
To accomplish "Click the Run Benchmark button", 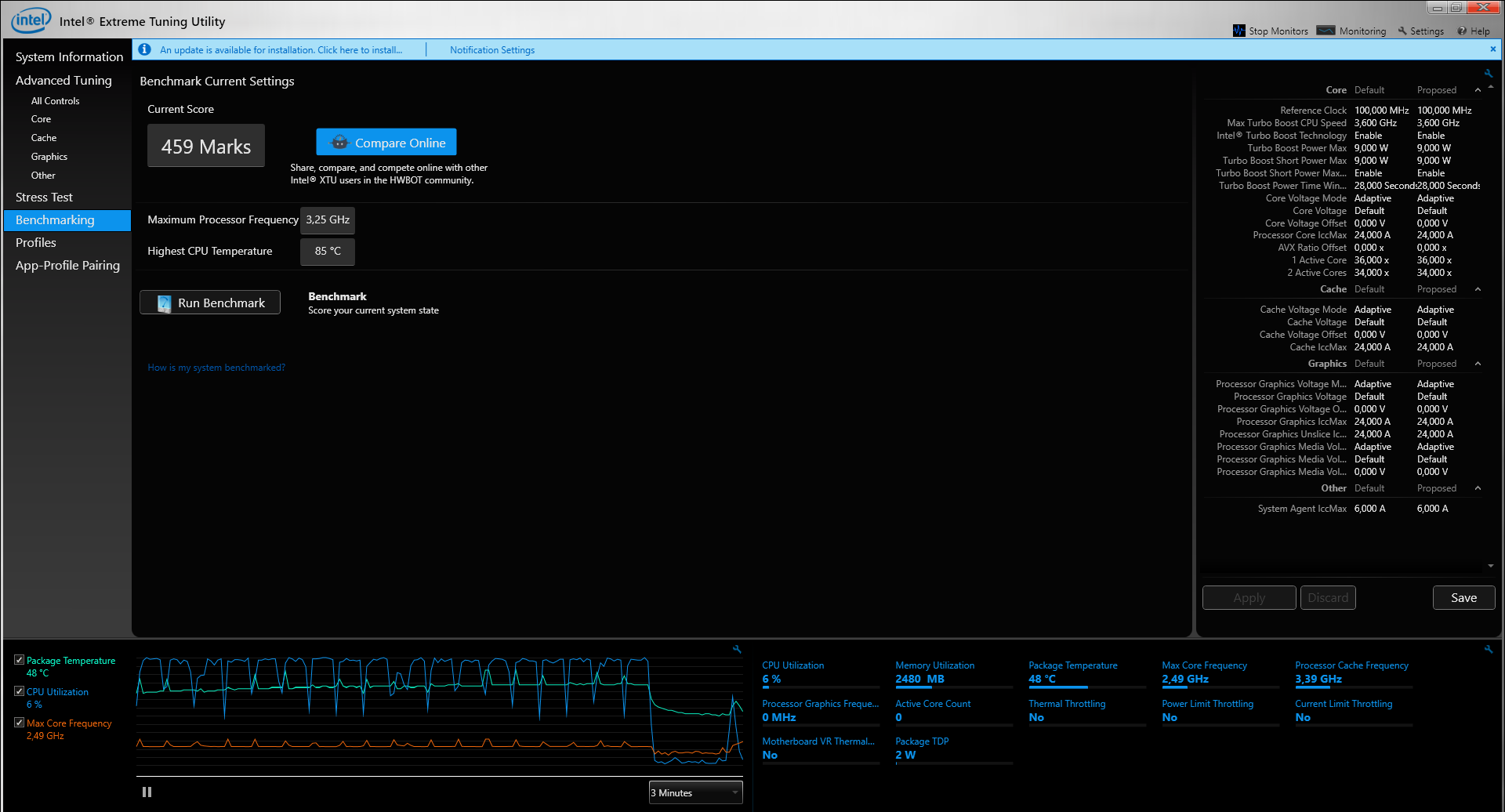I will (210, 303).
